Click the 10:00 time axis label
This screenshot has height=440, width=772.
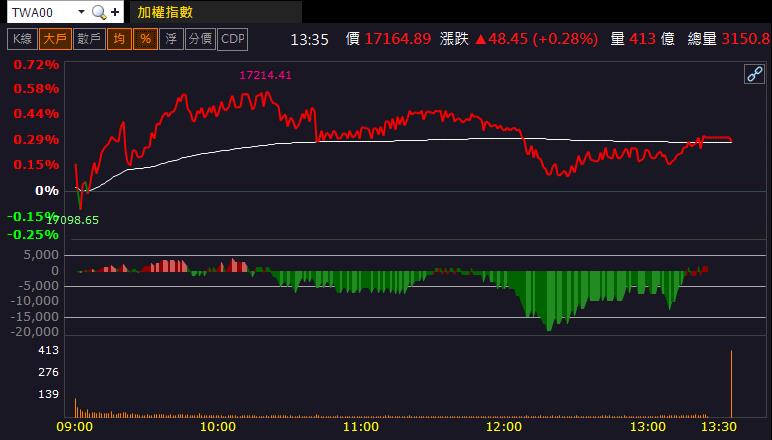pos(218,426)
